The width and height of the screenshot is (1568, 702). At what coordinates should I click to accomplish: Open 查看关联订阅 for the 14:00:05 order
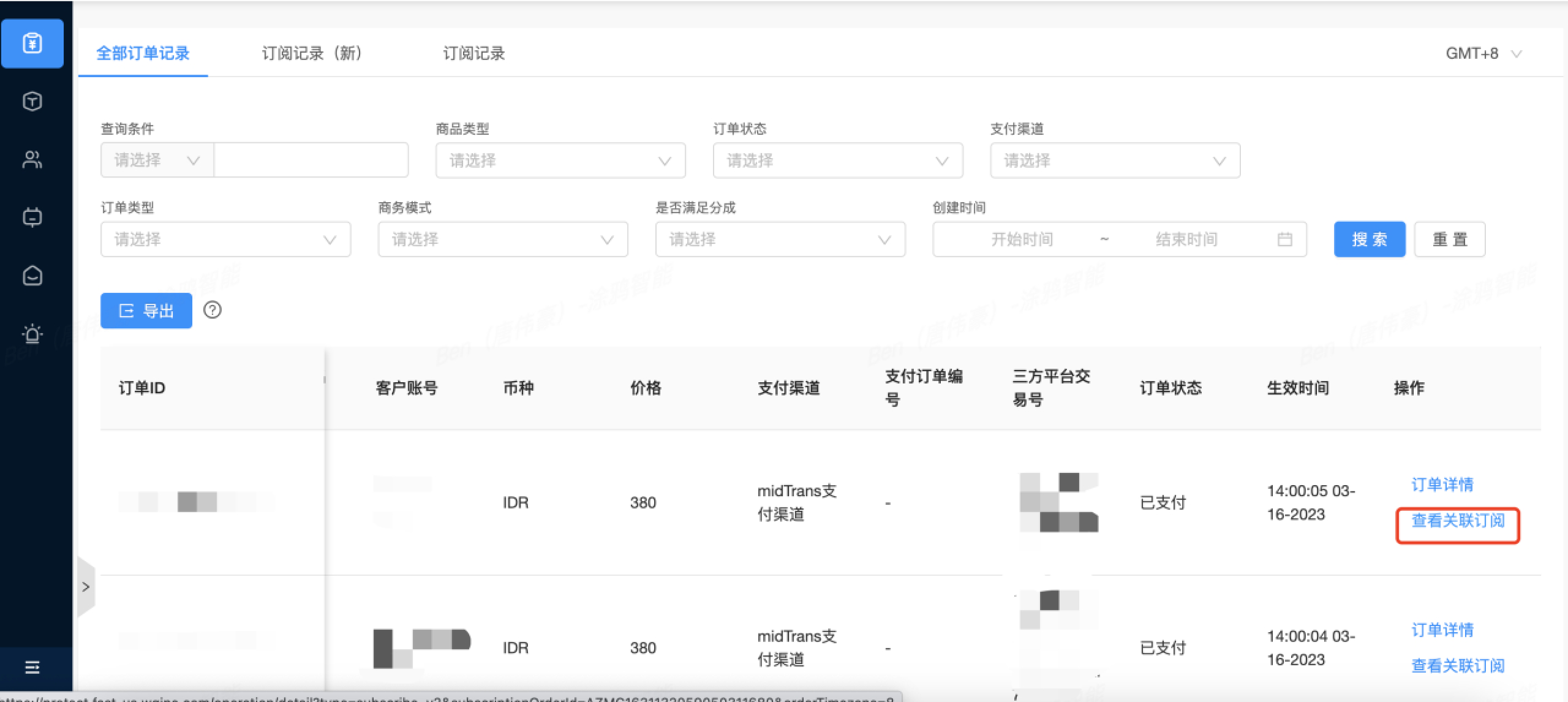coord(1458,521)
